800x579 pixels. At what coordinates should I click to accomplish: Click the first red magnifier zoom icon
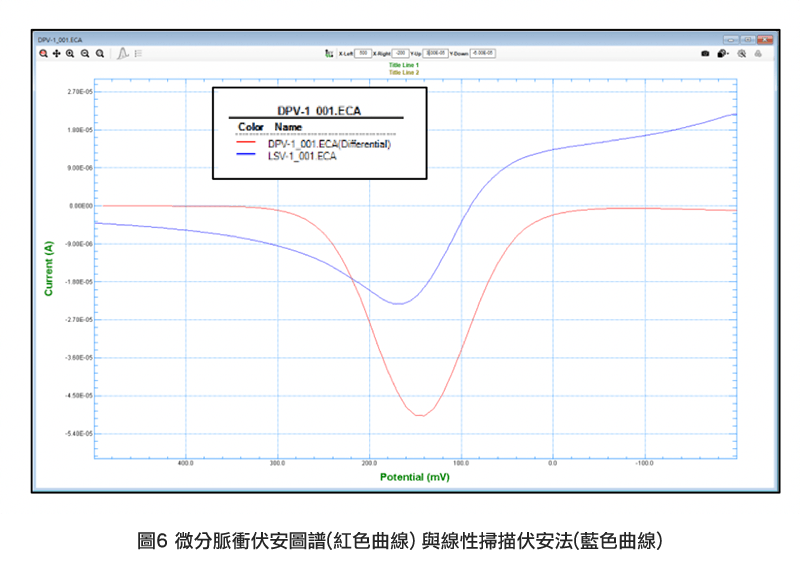click(x=43, y=53)
